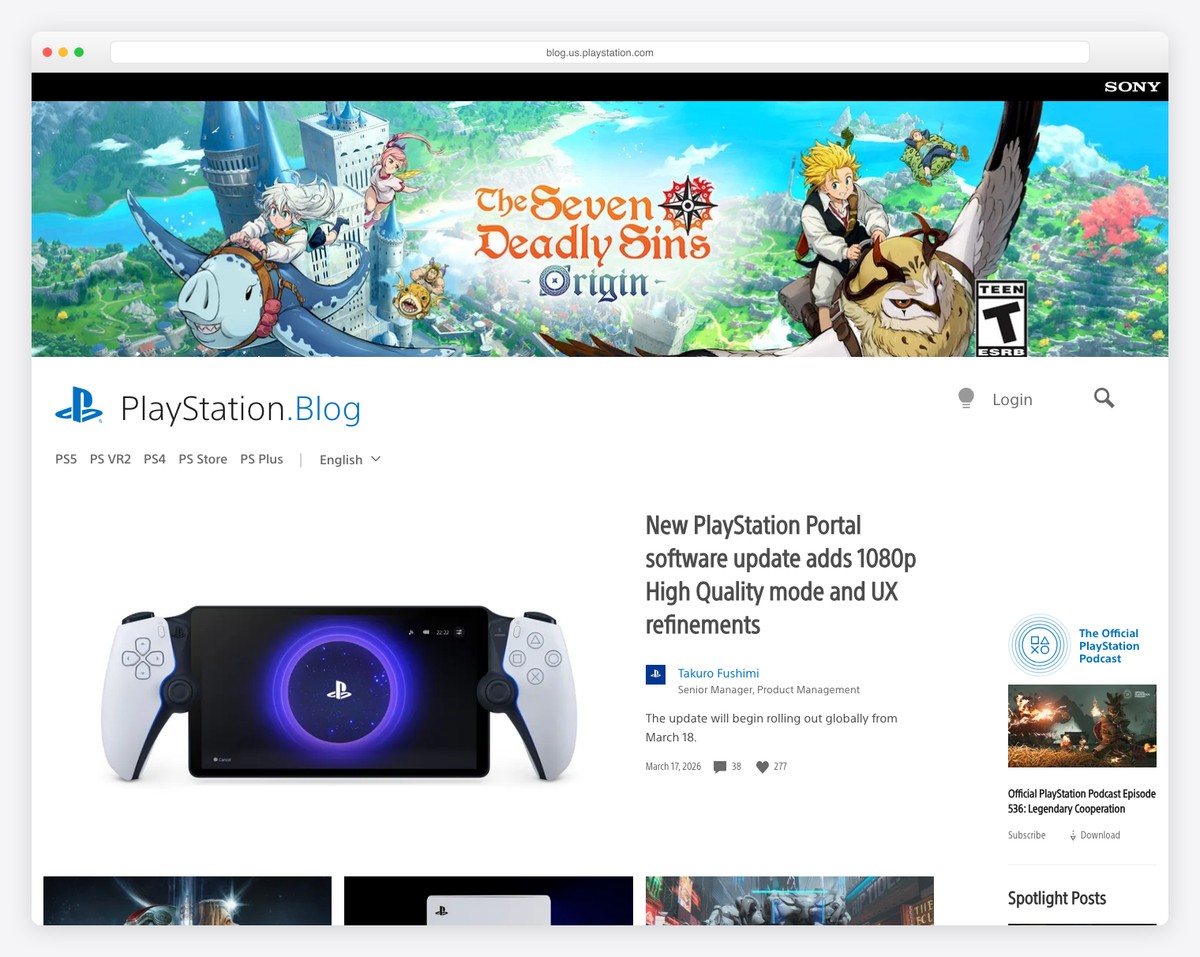The height and width of the screenshot is (957, 1200).
Task: Select PS Plus in the navigation menu
Action: click(x=261, y=459)
